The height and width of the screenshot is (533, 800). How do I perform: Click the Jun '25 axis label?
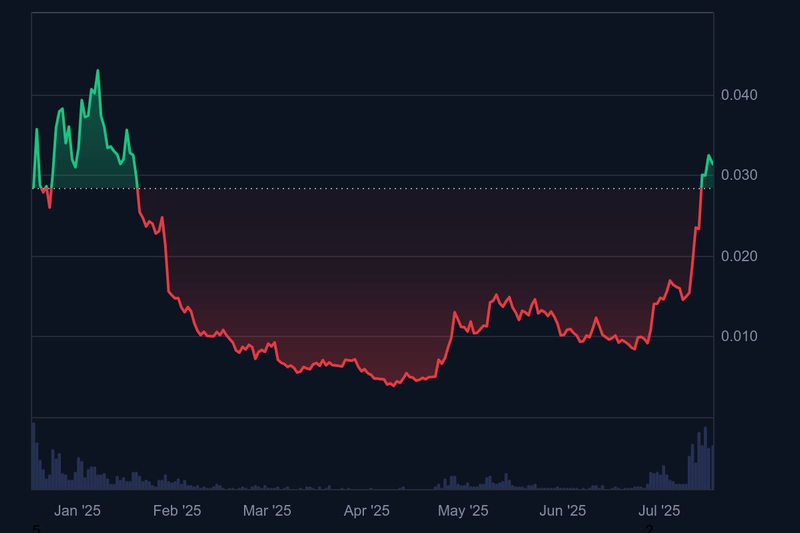[x=563, y=511]
